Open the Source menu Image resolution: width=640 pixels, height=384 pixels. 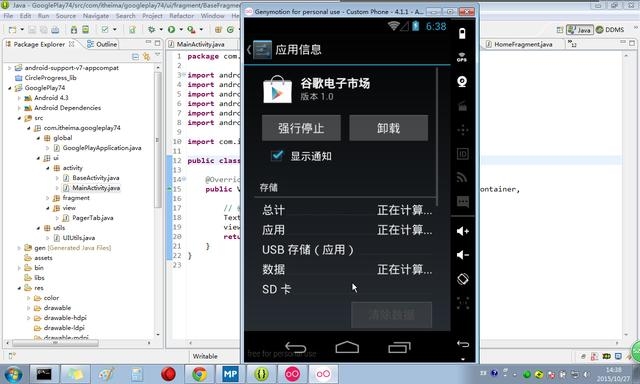pos(66,16)
